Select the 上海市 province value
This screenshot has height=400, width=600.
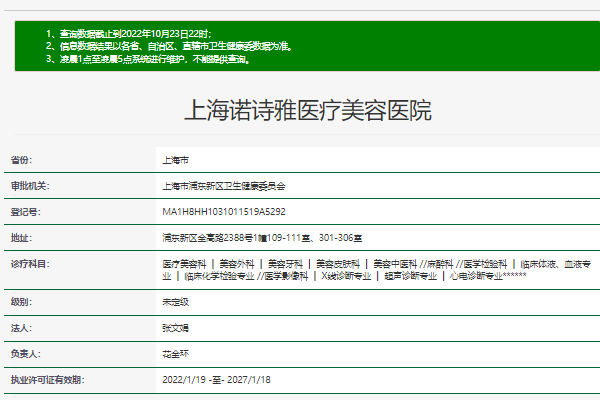coord(176,160)
